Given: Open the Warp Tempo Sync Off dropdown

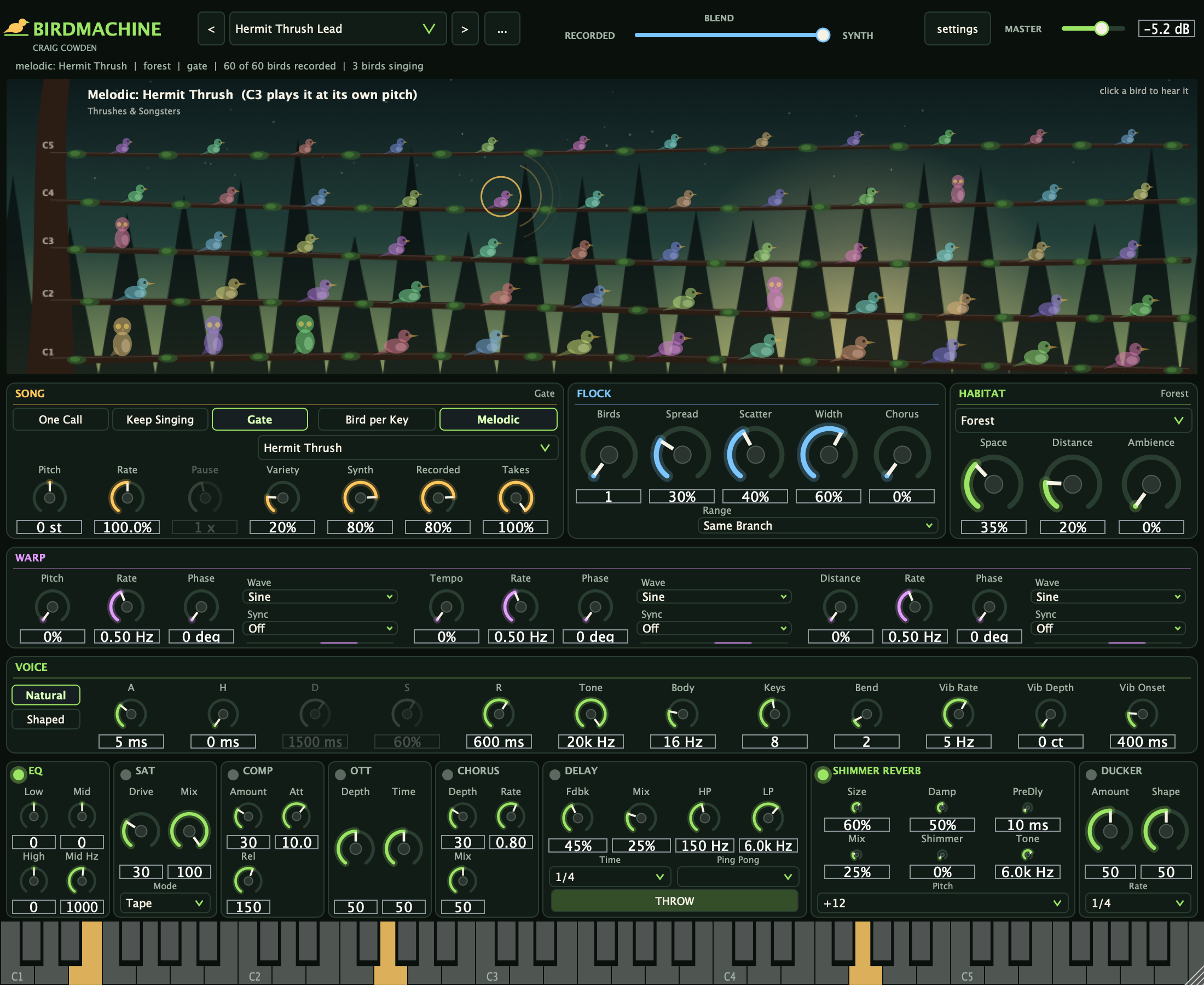Looking at the screenshot, I should [714, 628].
